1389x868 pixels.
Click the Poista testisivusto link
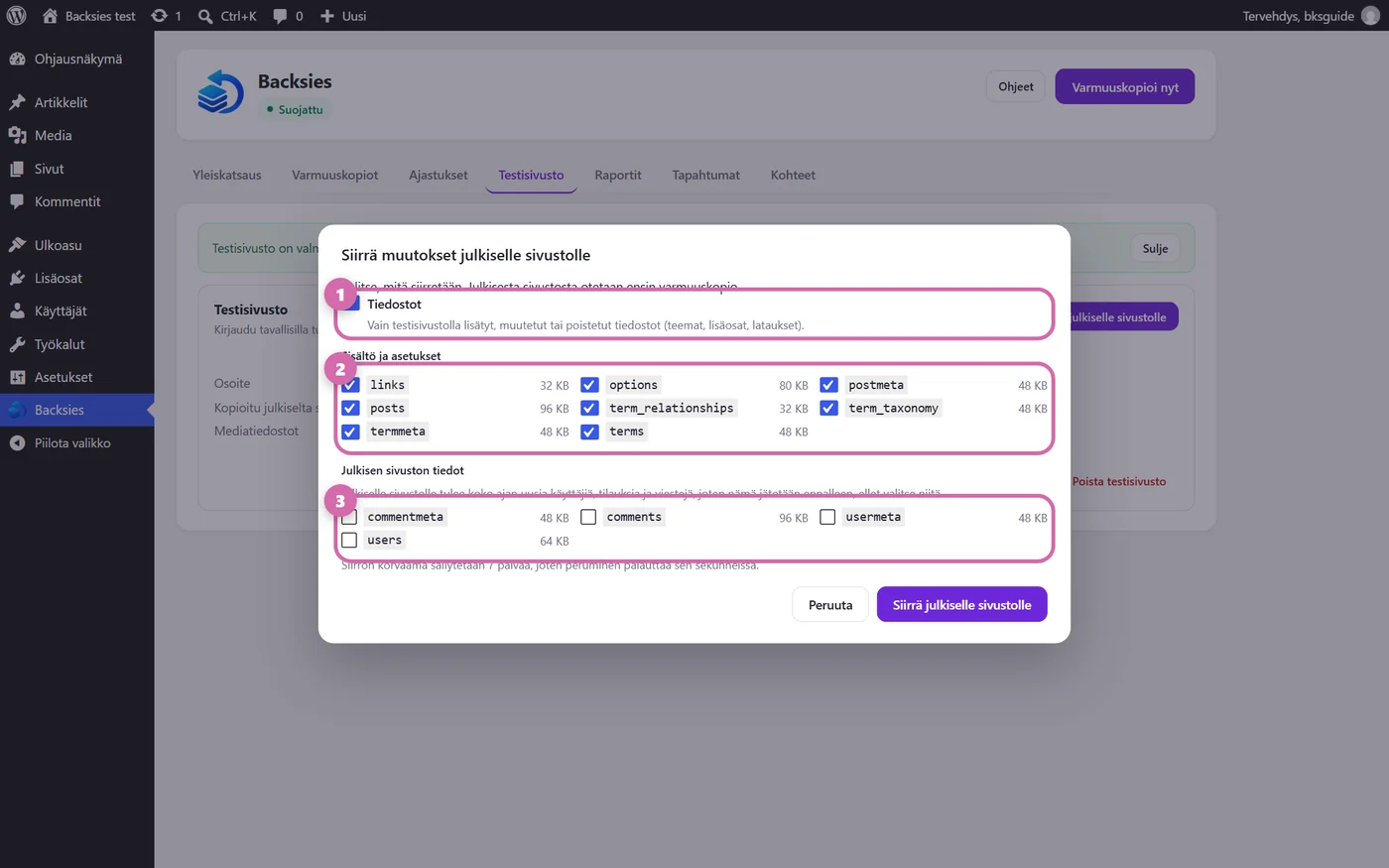point(1119,481)
